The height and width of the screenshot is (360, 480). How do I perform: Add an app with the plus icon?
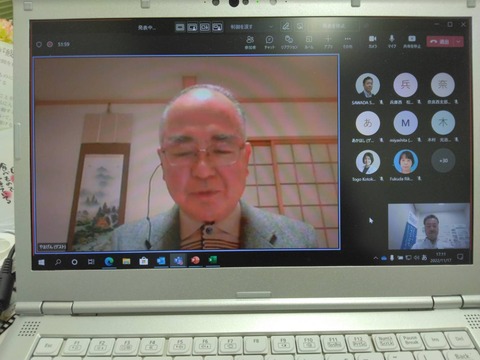pyautogui.click(x=328, y=42)
